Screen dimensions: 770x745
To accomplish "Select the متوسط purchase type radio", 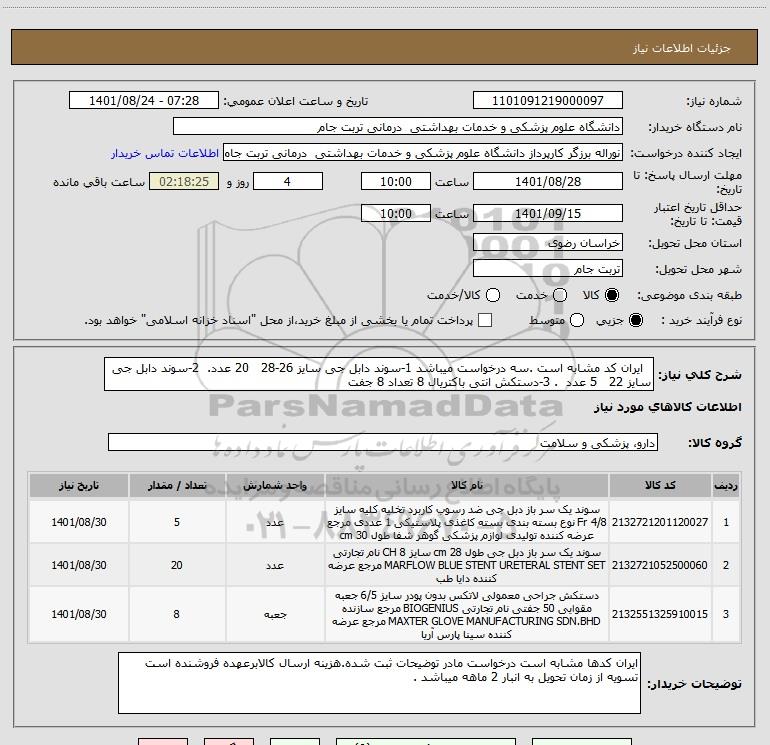I will (577, 320).
